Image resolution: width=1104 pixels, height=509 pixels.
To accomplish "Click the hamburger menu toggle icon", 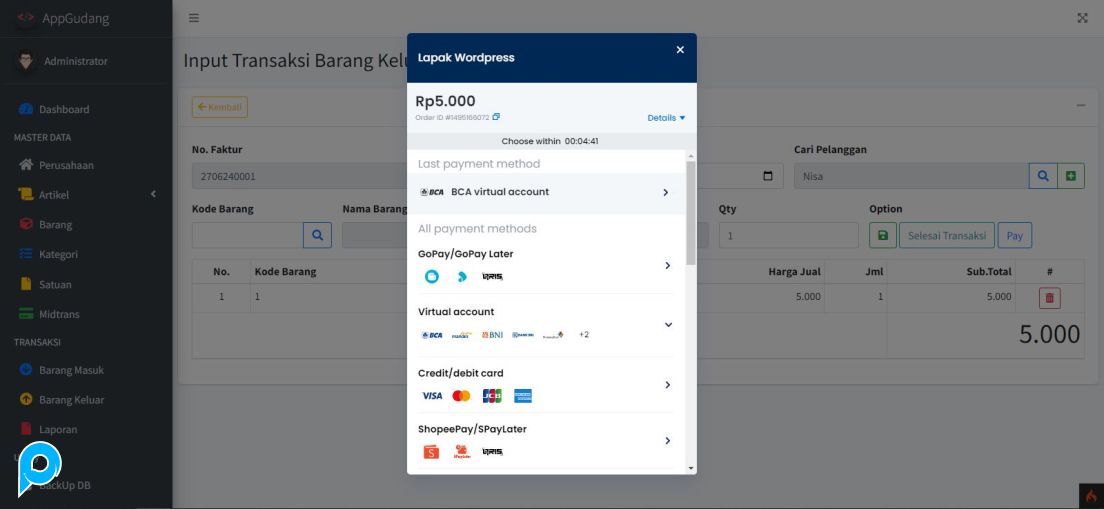I will point(194,18).
